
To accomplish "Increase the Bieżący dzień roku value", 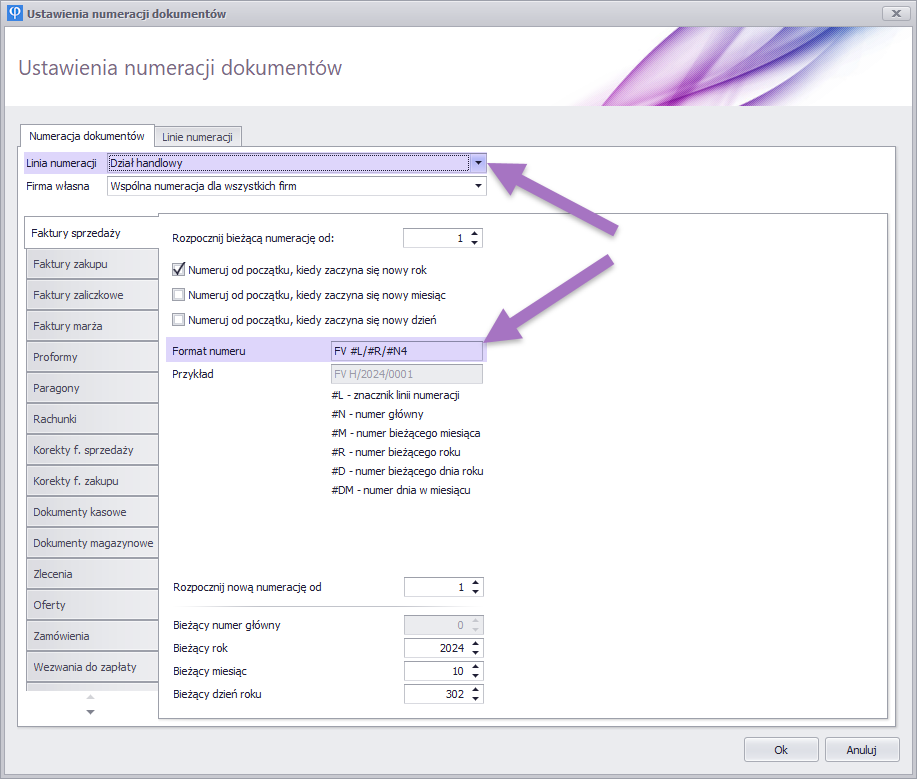I will (x=475, y=689).
